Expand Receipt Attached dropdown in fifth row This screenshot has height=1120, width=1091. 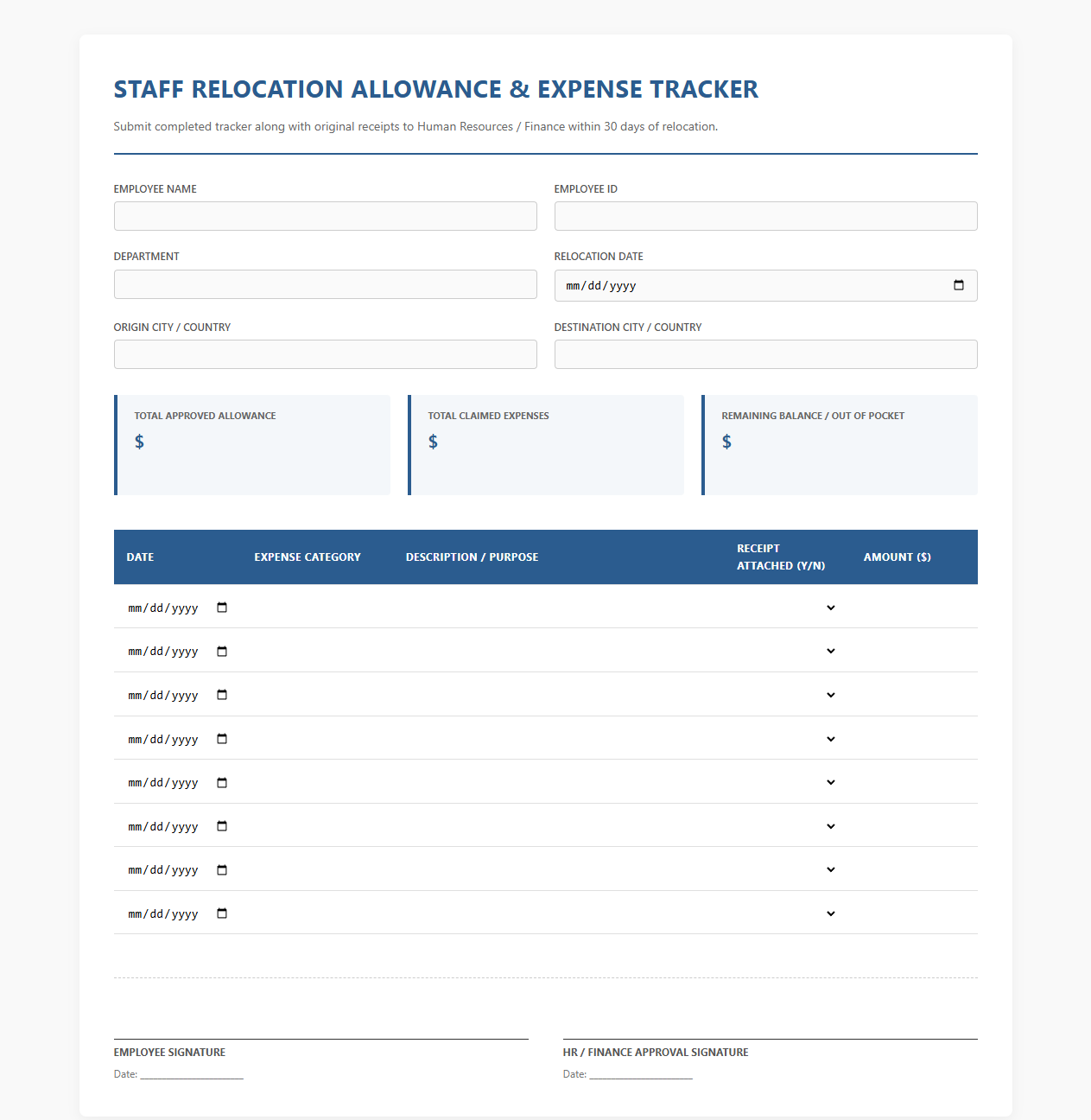click(787, 782)
